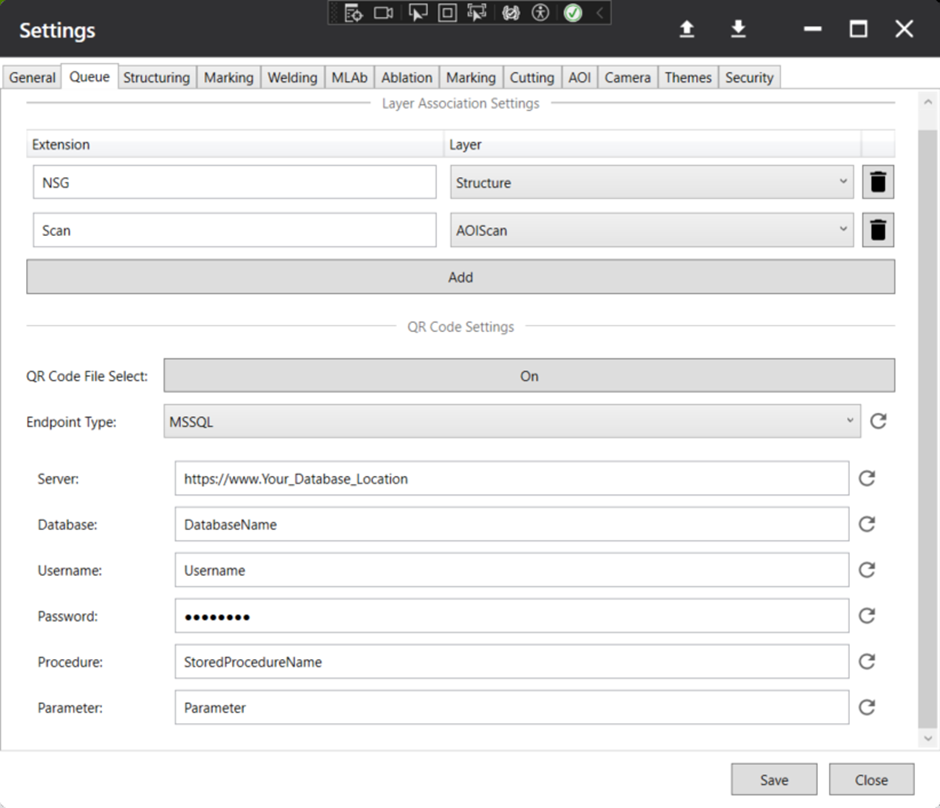Open the Endpoint Type MSSQL dropdown
940x808 pixels.
512,421
